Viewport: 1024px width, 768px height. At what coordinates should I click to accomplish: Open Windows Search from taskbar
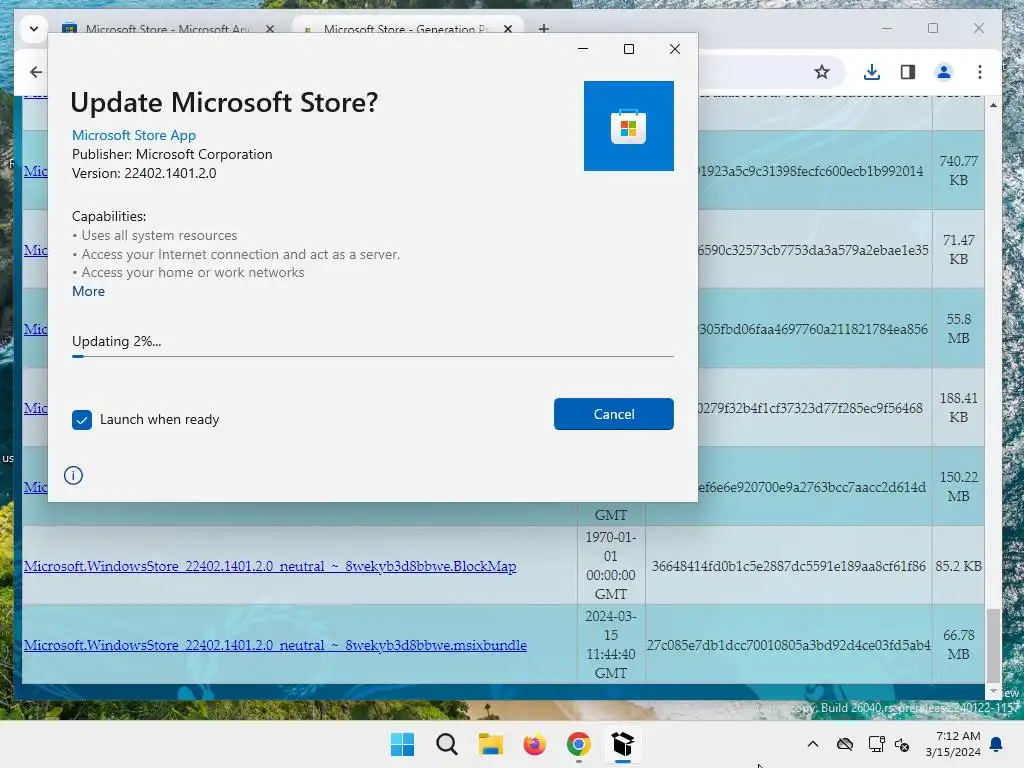click(447, 744)
